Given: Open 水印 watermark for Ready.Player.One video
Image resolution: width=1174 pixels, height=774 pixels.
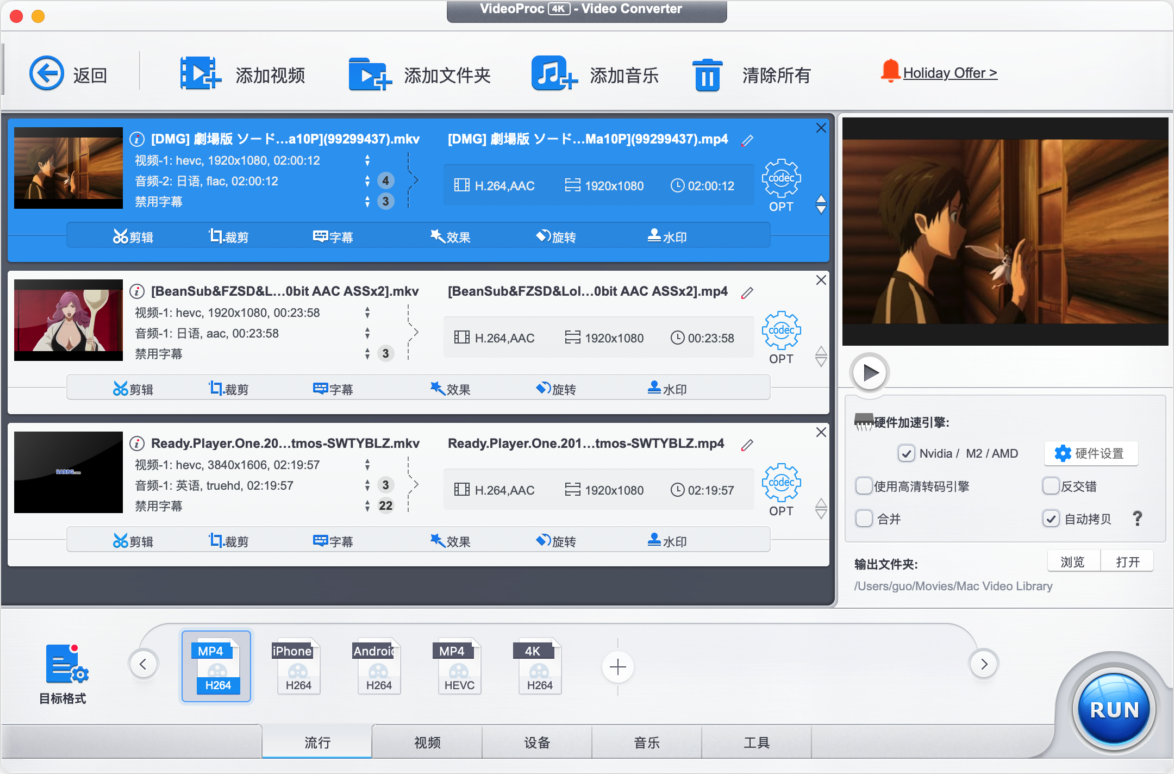Looking at the screenshot, I should click(x=666, y=540).
